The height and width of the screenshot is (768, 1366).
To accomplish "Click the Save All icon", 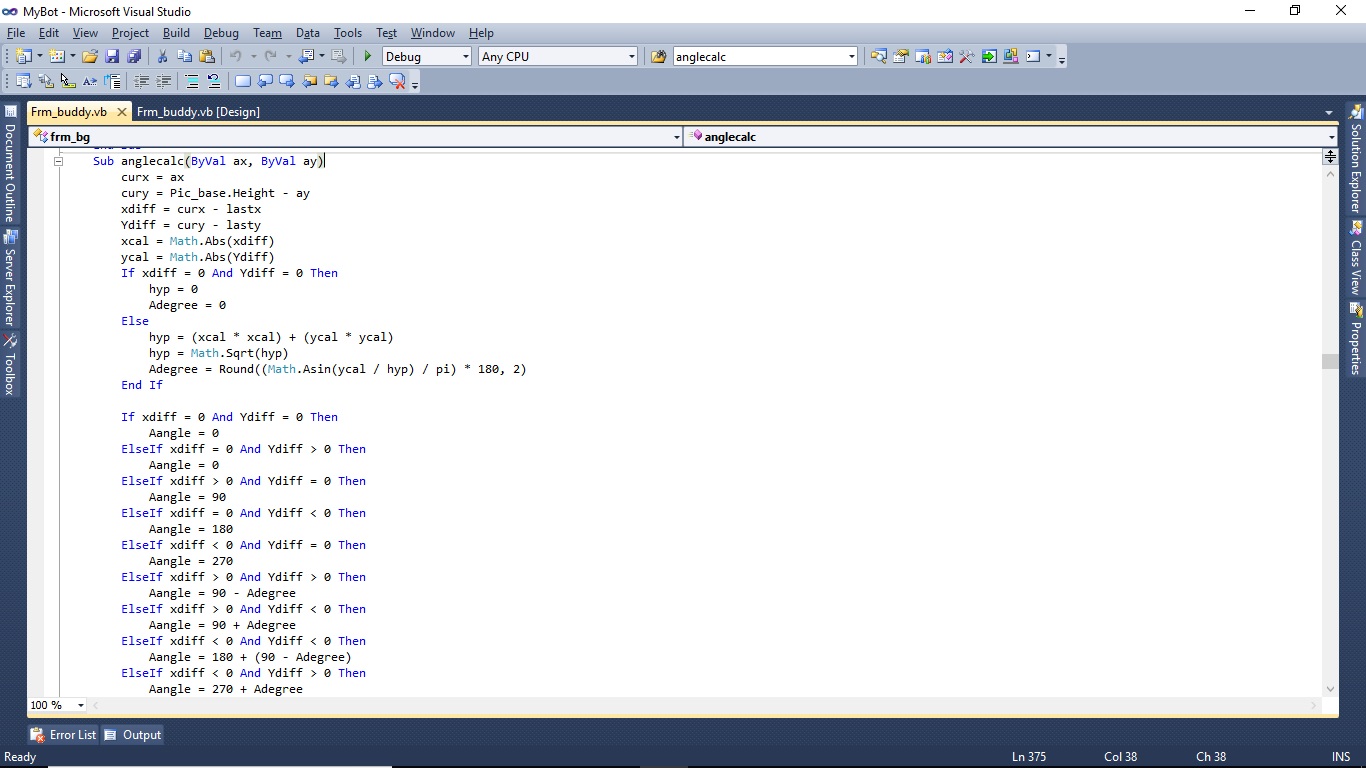I will click(x=134, y=56).
